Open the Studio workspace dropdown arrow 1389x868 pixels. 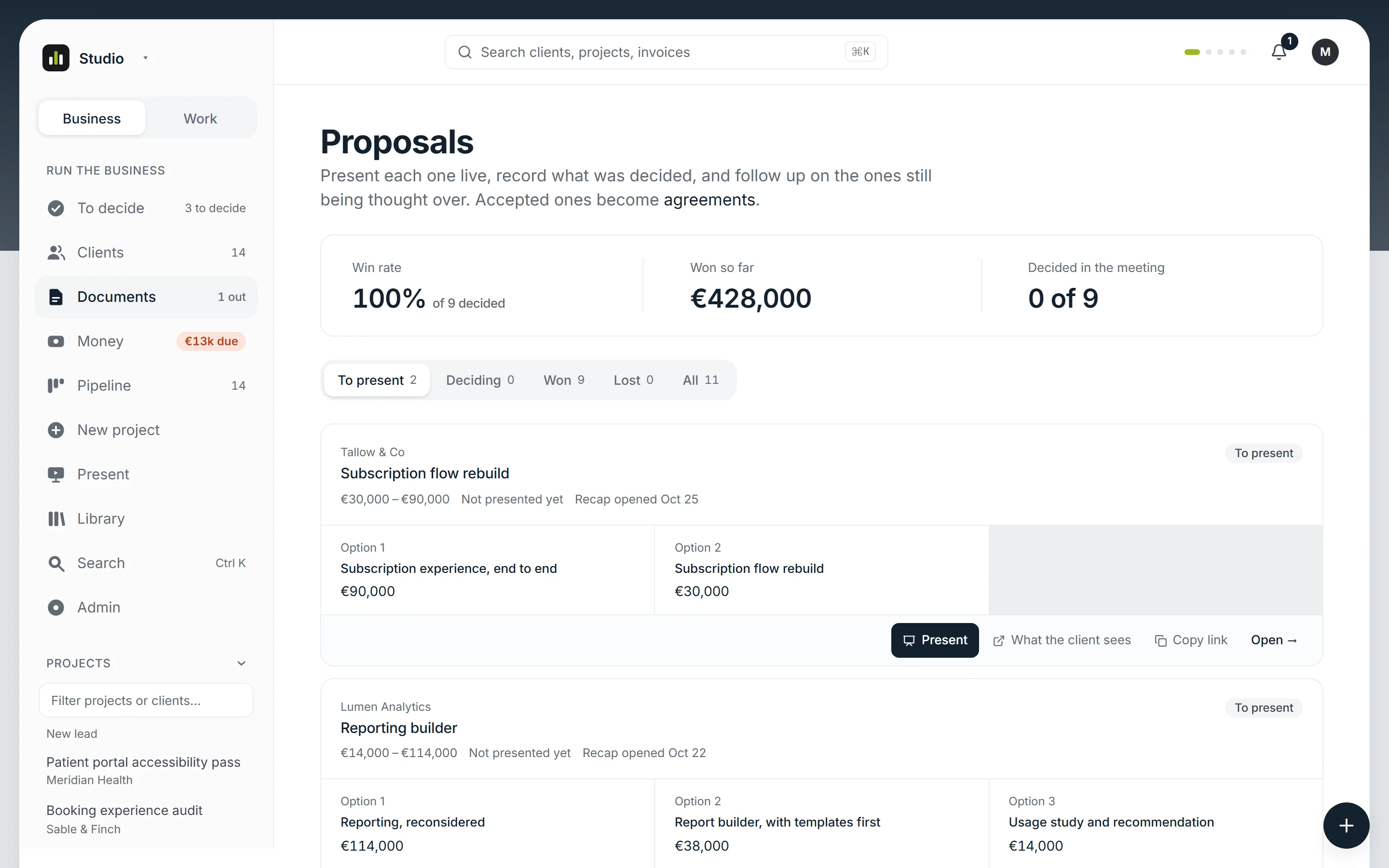tap(146, 58)
